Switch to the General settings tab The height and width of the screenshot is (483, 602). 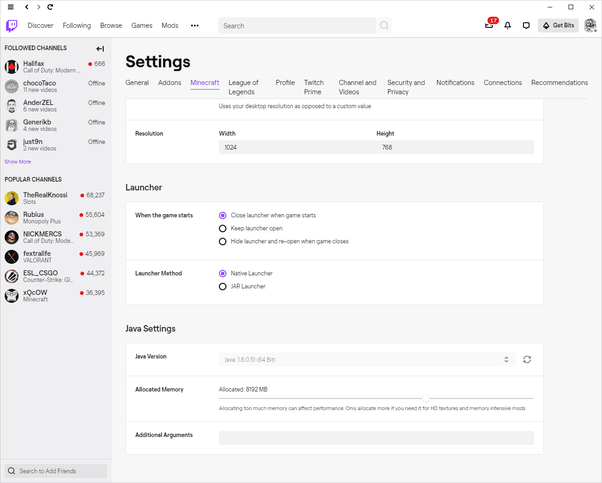tap(137, 83)
